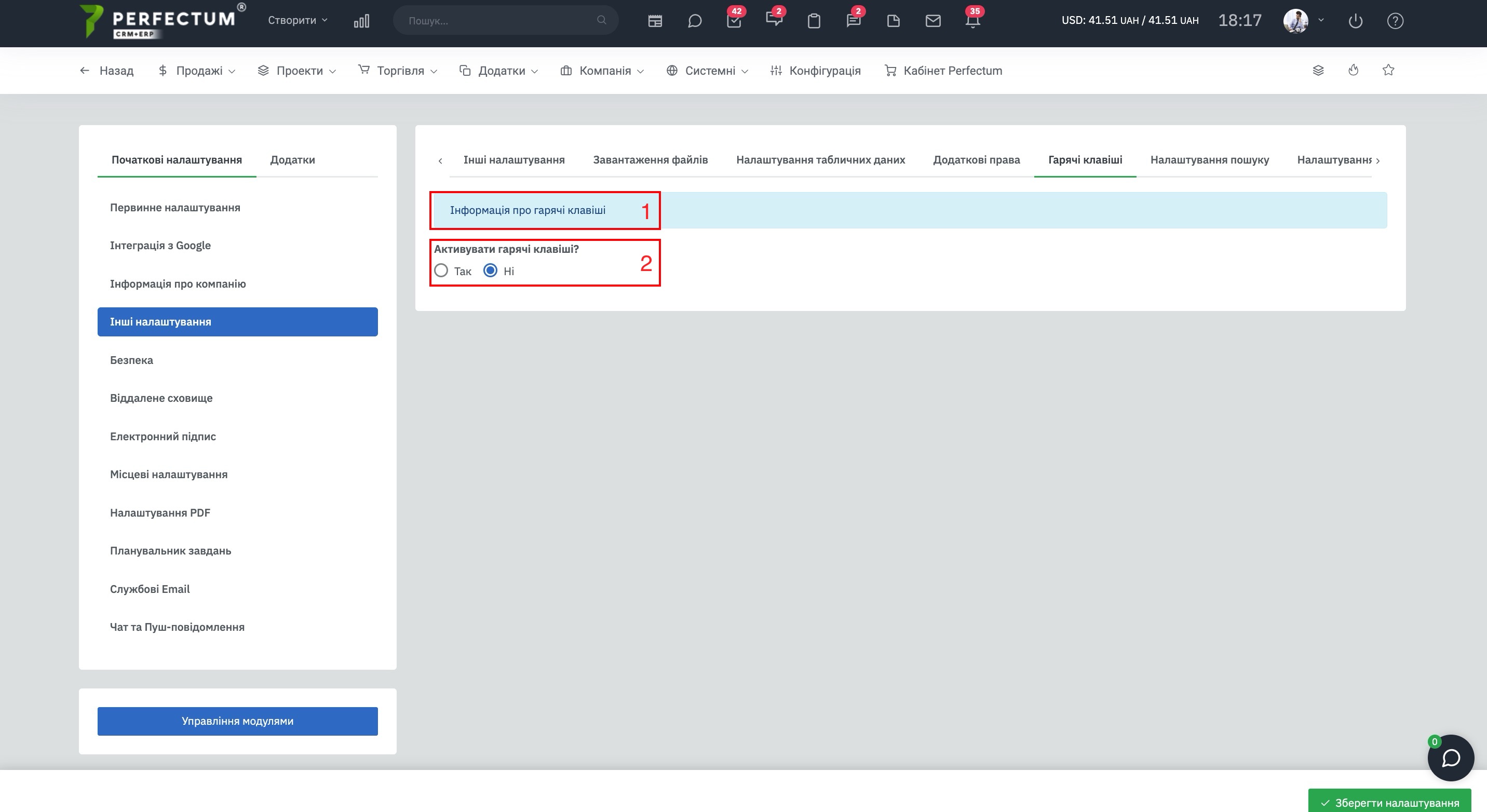The image size is (1487, 812).
Task: Select the Ні radio button
Action: 490,270
